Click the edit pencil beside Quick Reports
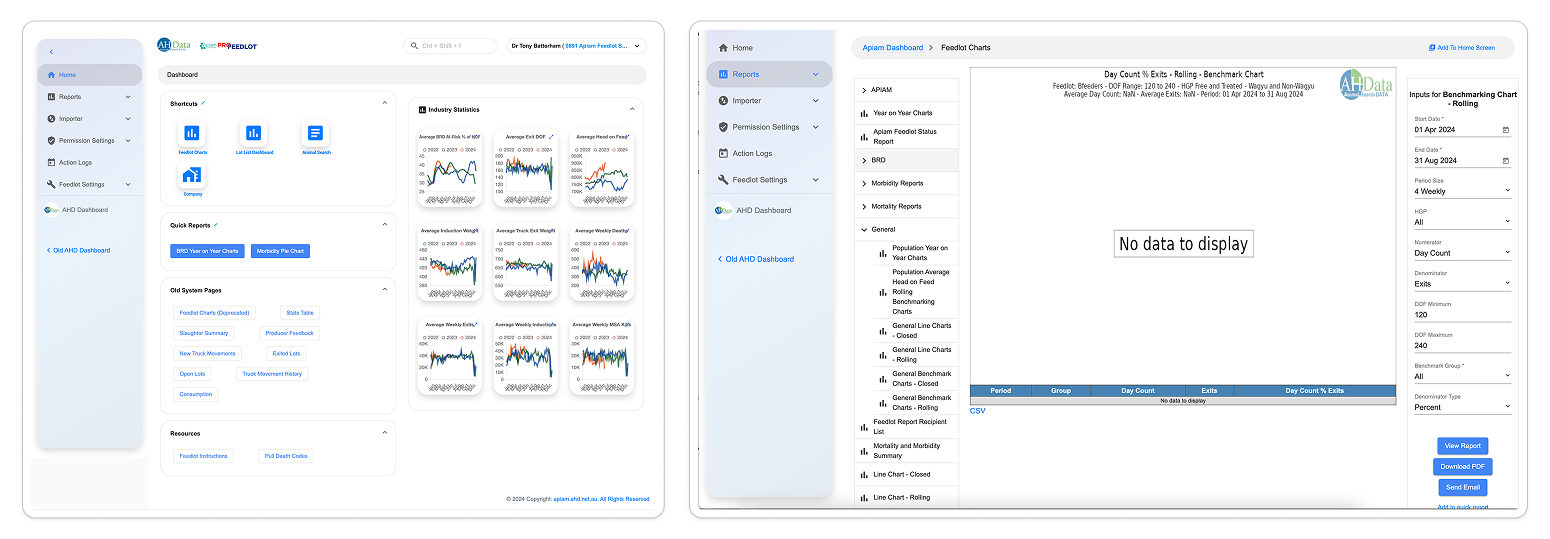Image resolution: width=1550 pixels, height=539 pixels. tap(216, 225)
